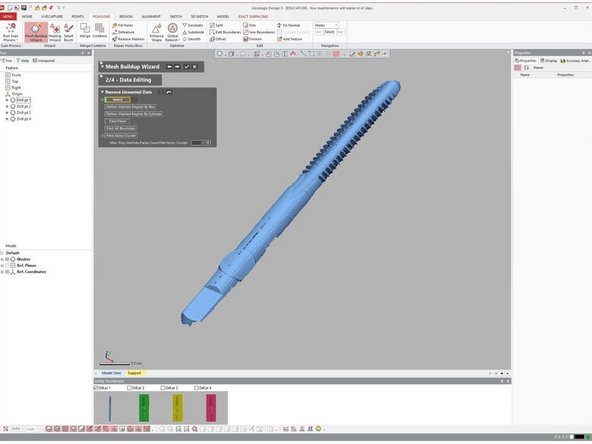Click the Add Texture tool
The height and width of the screenshot is (444, 592).
coord(290,39)
